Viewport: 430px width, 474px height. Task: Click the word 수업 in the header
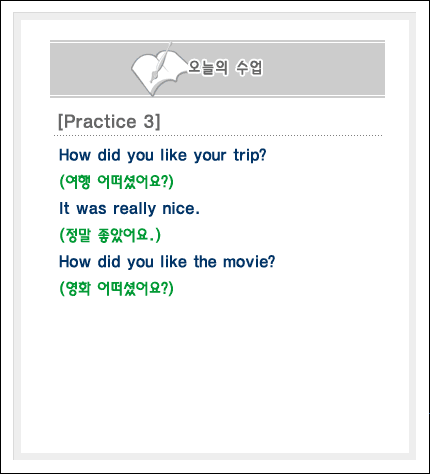click(x=249, y=68)
